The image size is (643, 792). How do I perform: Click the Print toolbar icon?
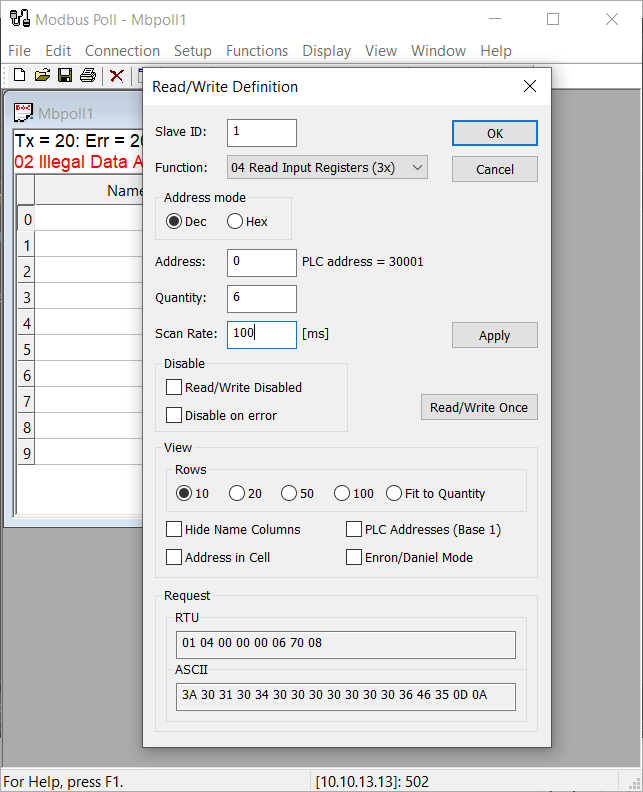(x=88, y=75)
